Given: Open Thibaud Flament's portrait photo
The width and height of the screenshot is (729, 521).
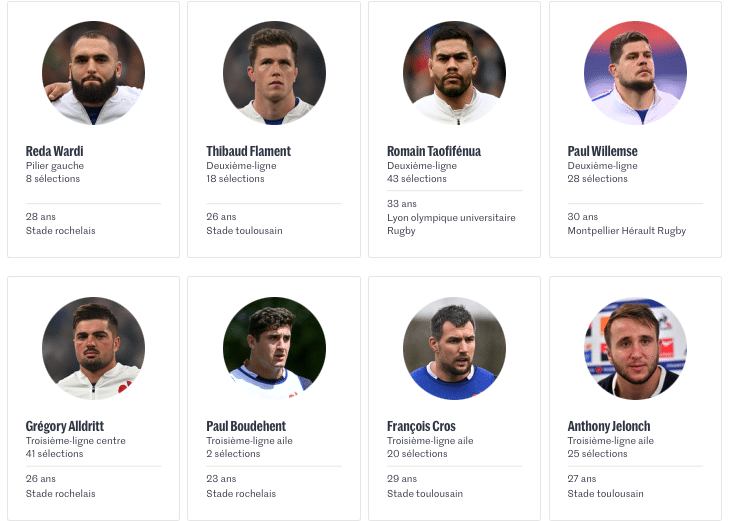Looking at the screenshot, I should click(274, 73).
